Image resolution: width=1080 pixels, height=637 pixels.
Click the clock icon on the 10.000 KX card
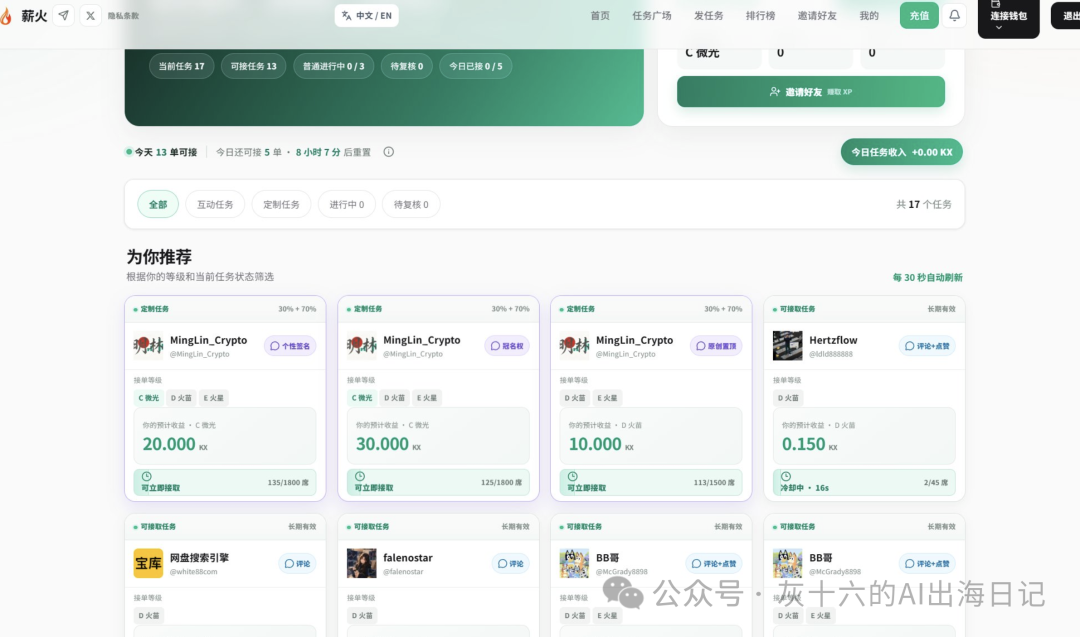point(572,477)
